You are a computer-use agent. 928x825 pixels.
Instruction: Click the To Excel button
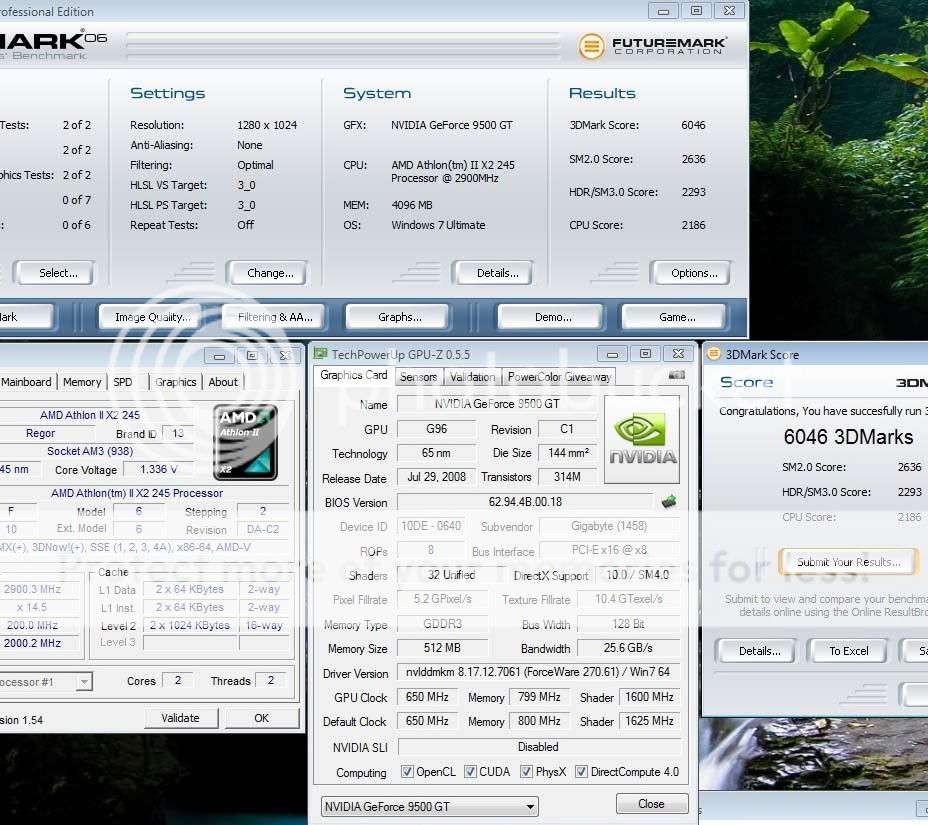[848, 651]
